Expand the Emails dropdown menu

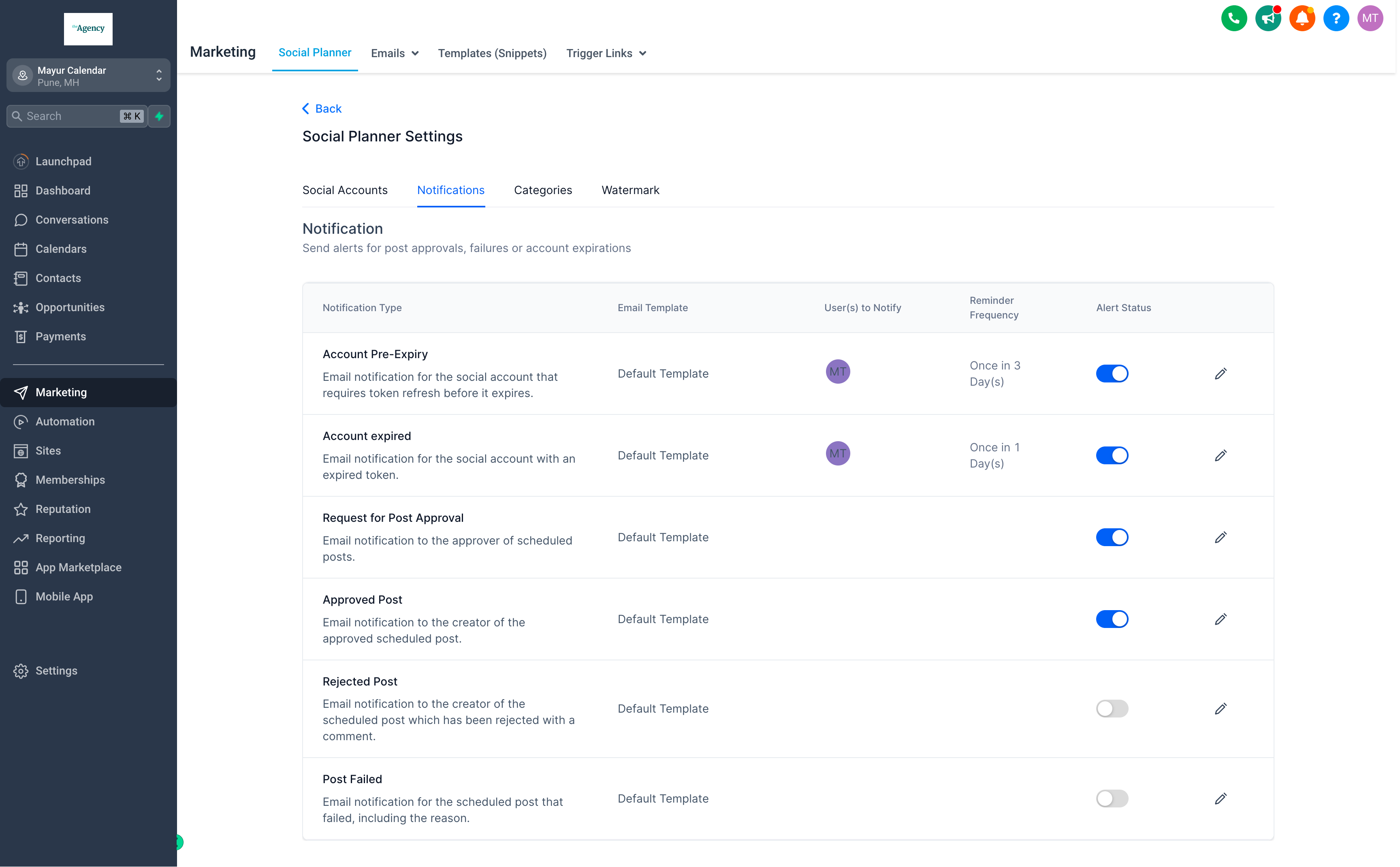(395, 53)
